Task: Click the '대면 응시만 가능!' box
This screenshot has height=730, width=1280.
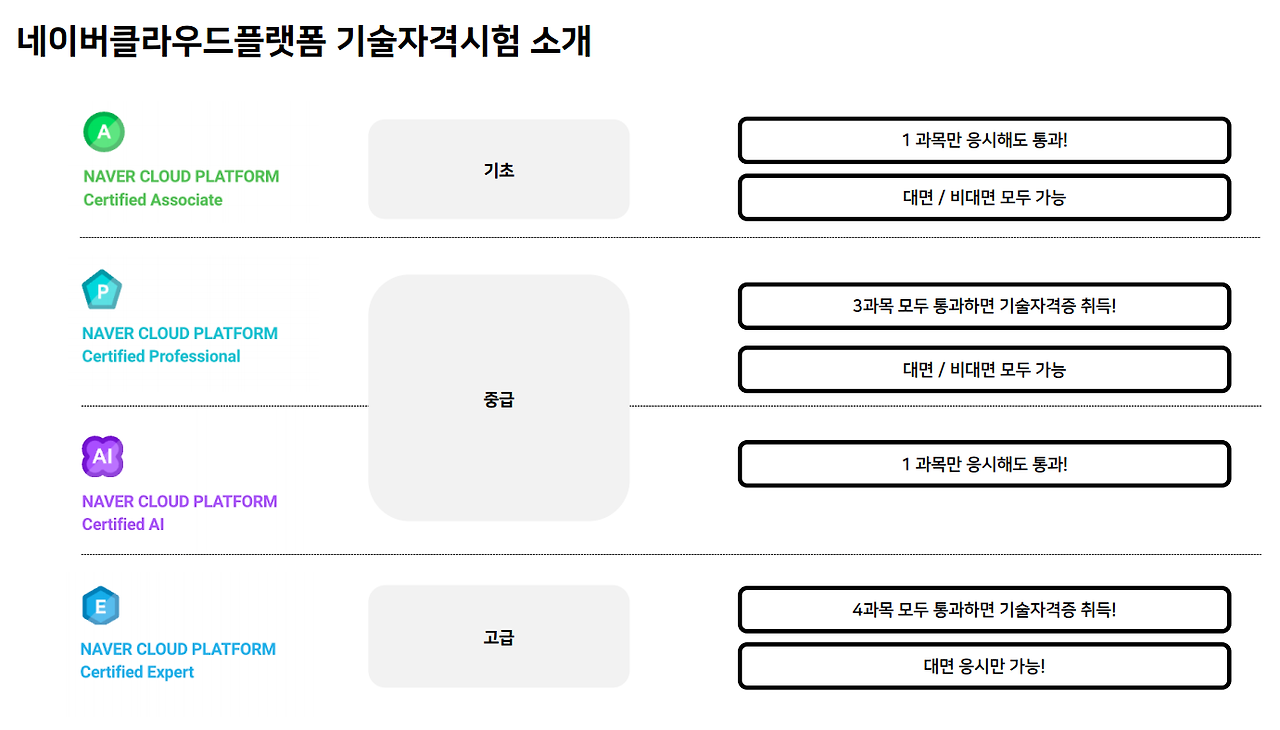Action: [984, 666]
